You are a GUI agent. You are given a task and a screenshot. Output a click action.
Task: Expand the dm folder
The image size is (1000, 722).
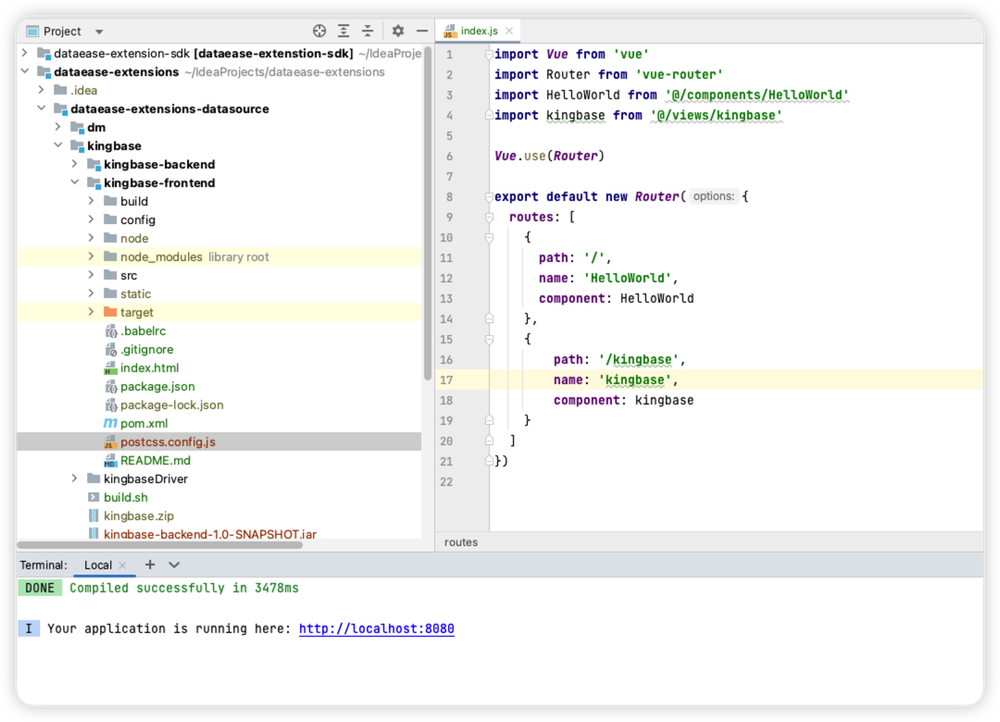tap(57, 127)
